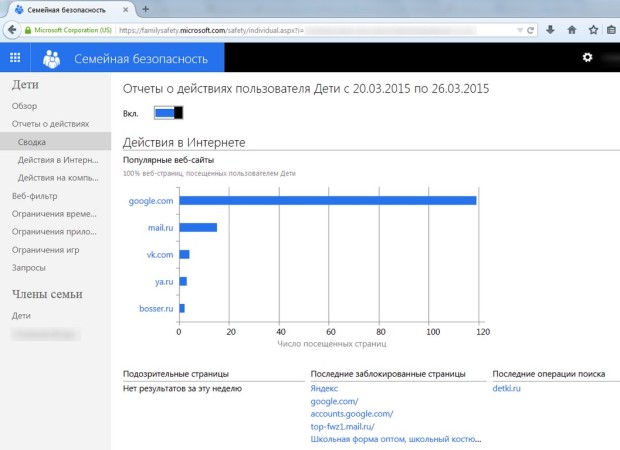Open the blocked top-fwz1.mail.ru/ link

pyautogui.click(x=342, y=427)
